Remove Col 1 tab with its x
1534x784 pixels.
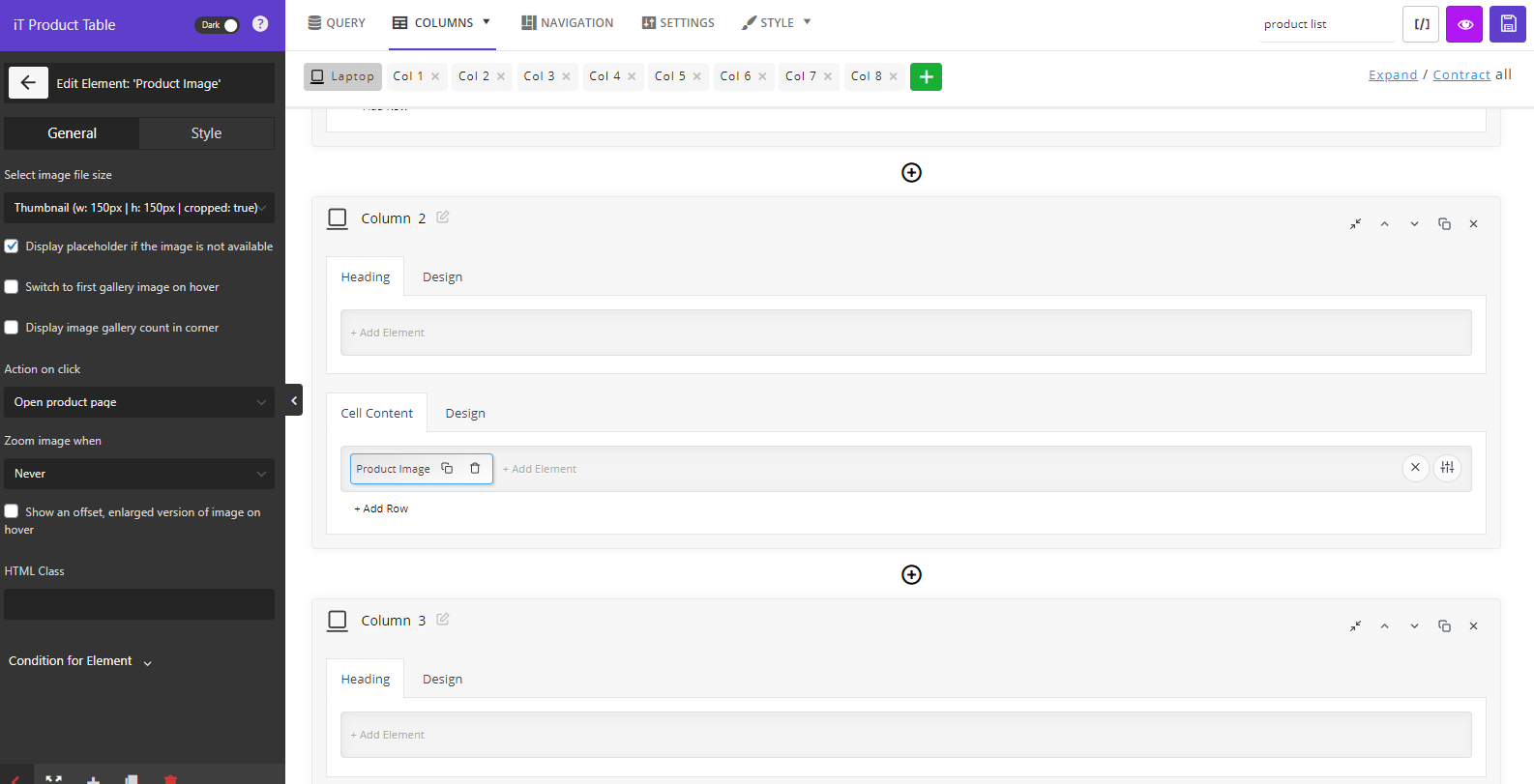point(435,76)
